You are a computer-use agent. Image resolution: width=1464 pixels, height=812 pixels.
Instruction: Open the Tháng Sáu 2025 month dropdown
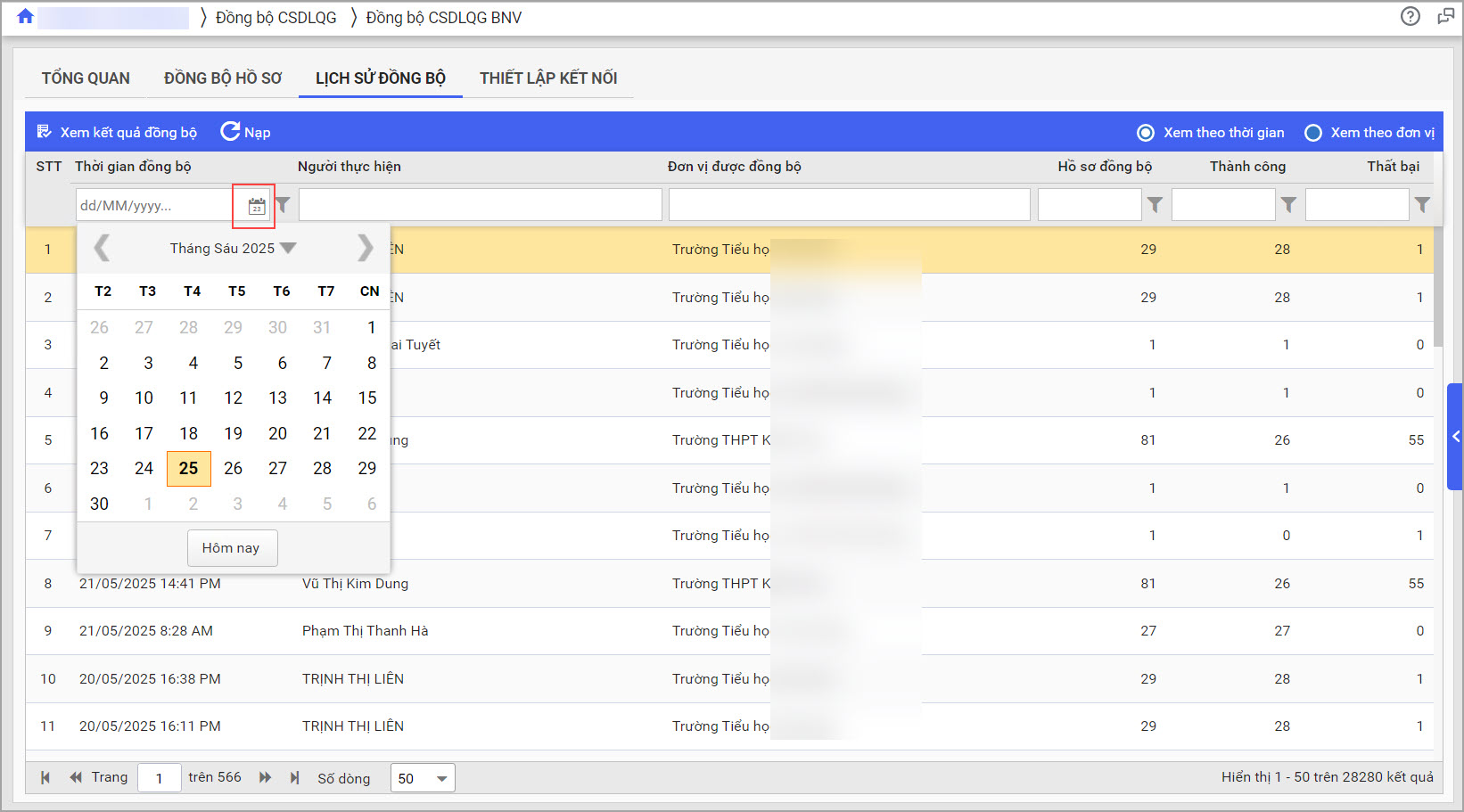click(233, 248)
